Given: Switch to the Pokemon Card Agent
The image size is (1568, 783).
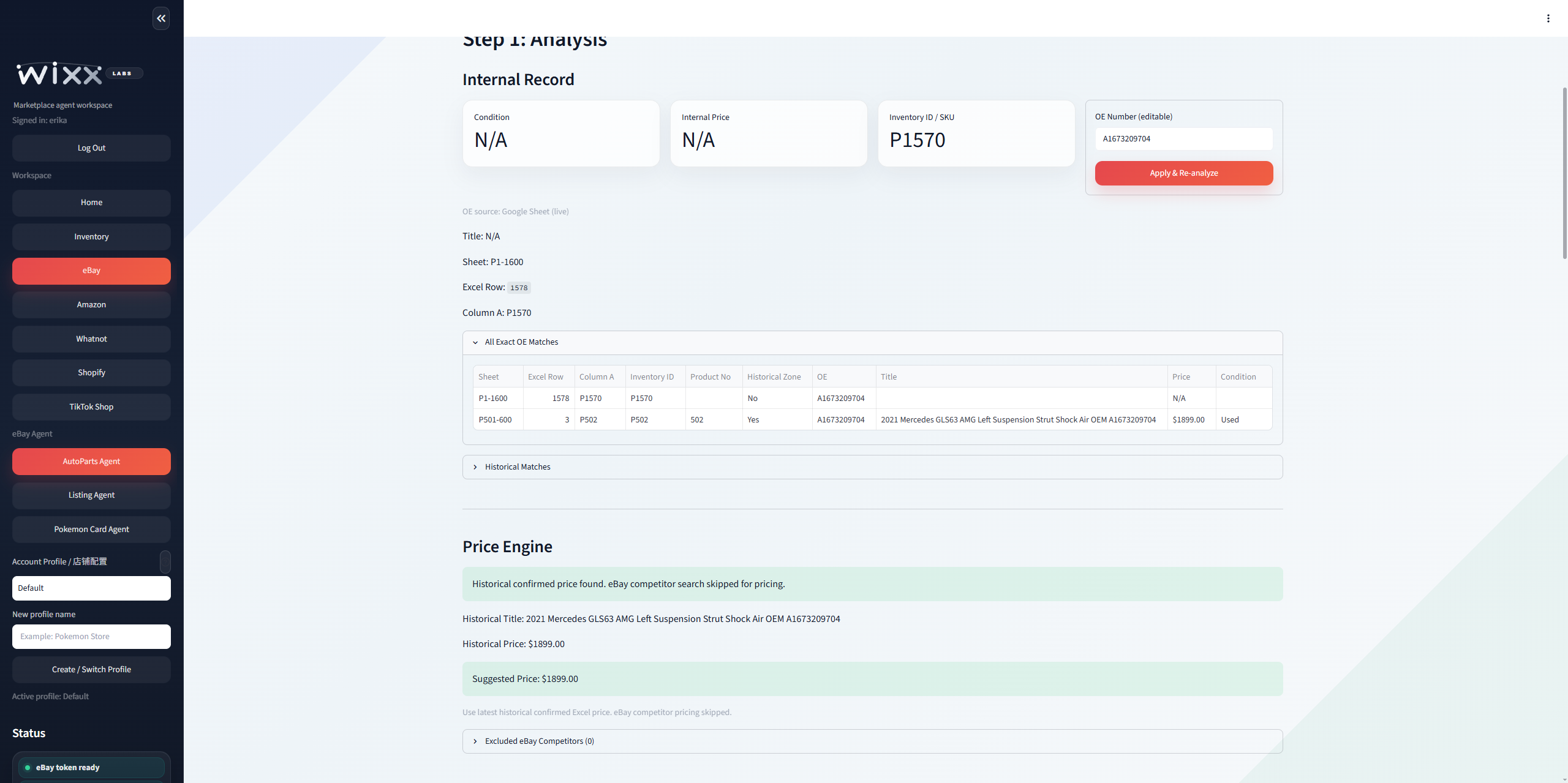Looking at the screenshot, I should (91, 530).
